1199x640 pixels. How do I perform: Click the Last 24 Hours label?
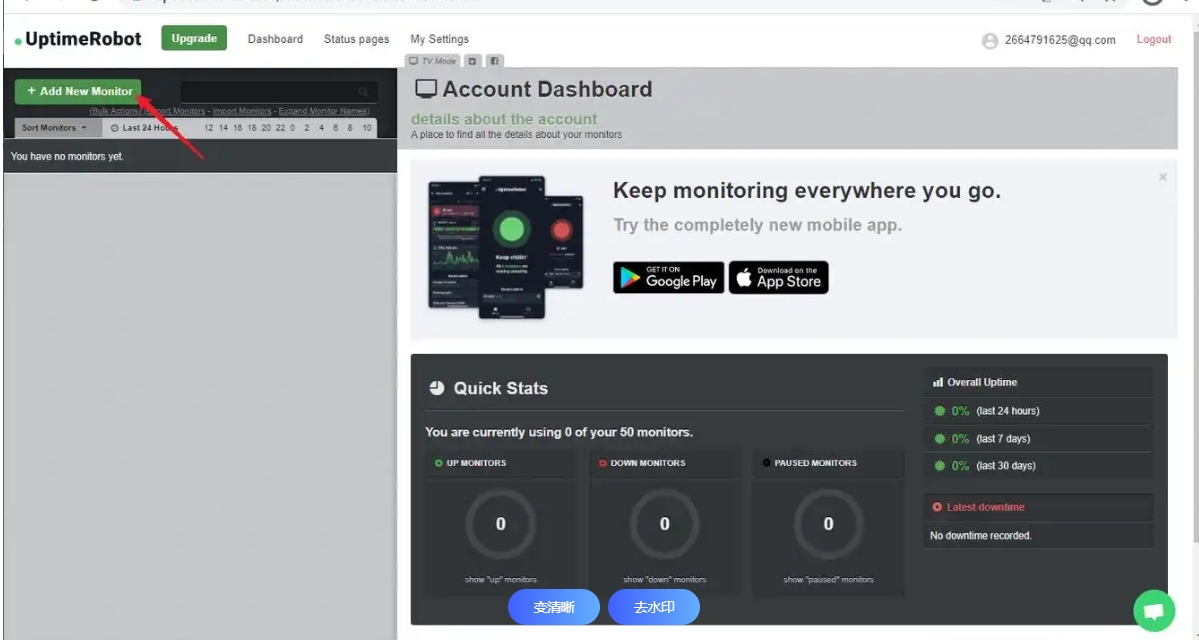point(145,128)
